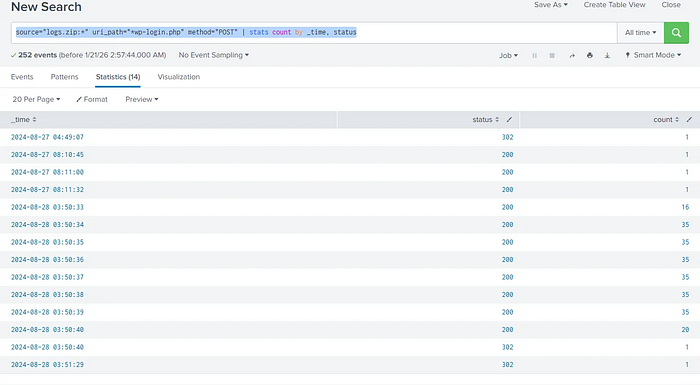Viewport: 700px width, 385px height.
Task: Click time 2024-08-28 03:50:39
Action: pos(47,312)
